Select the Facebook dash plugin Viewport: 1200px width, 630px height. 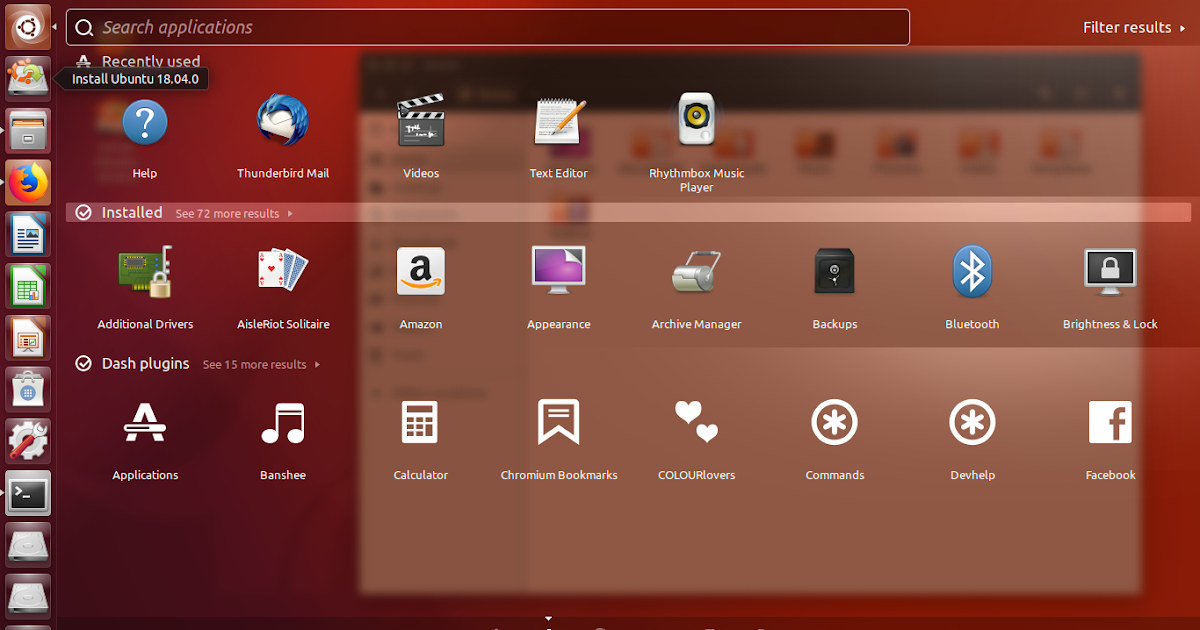click(1110, 423)
